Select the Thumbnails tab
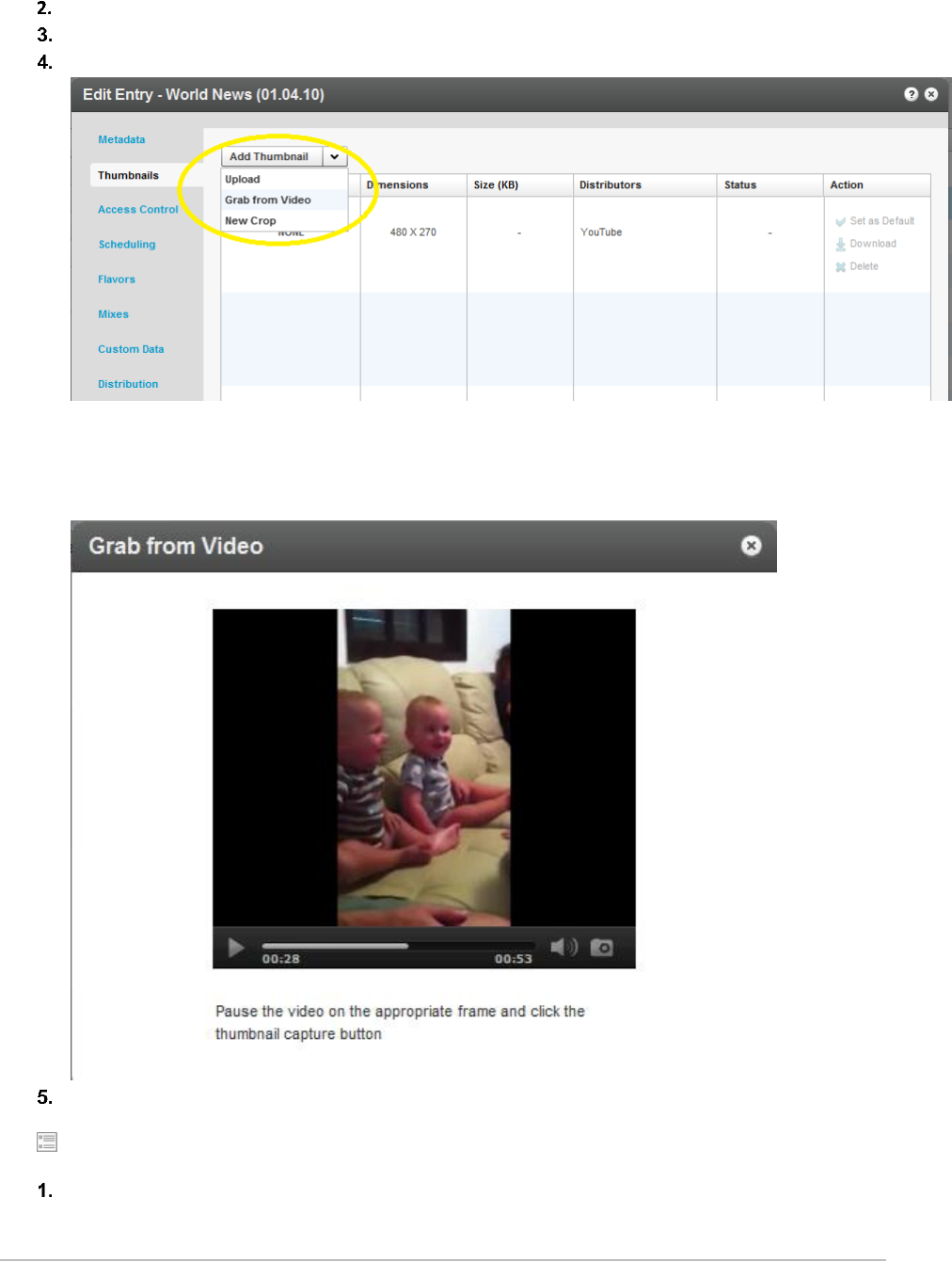The image size is (952, 1261). (128, 175)
